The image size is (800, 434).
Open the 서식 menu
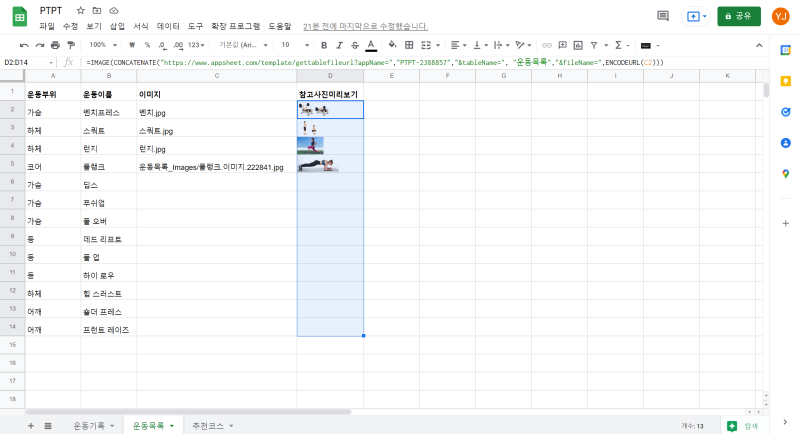(x=141, y=26)
